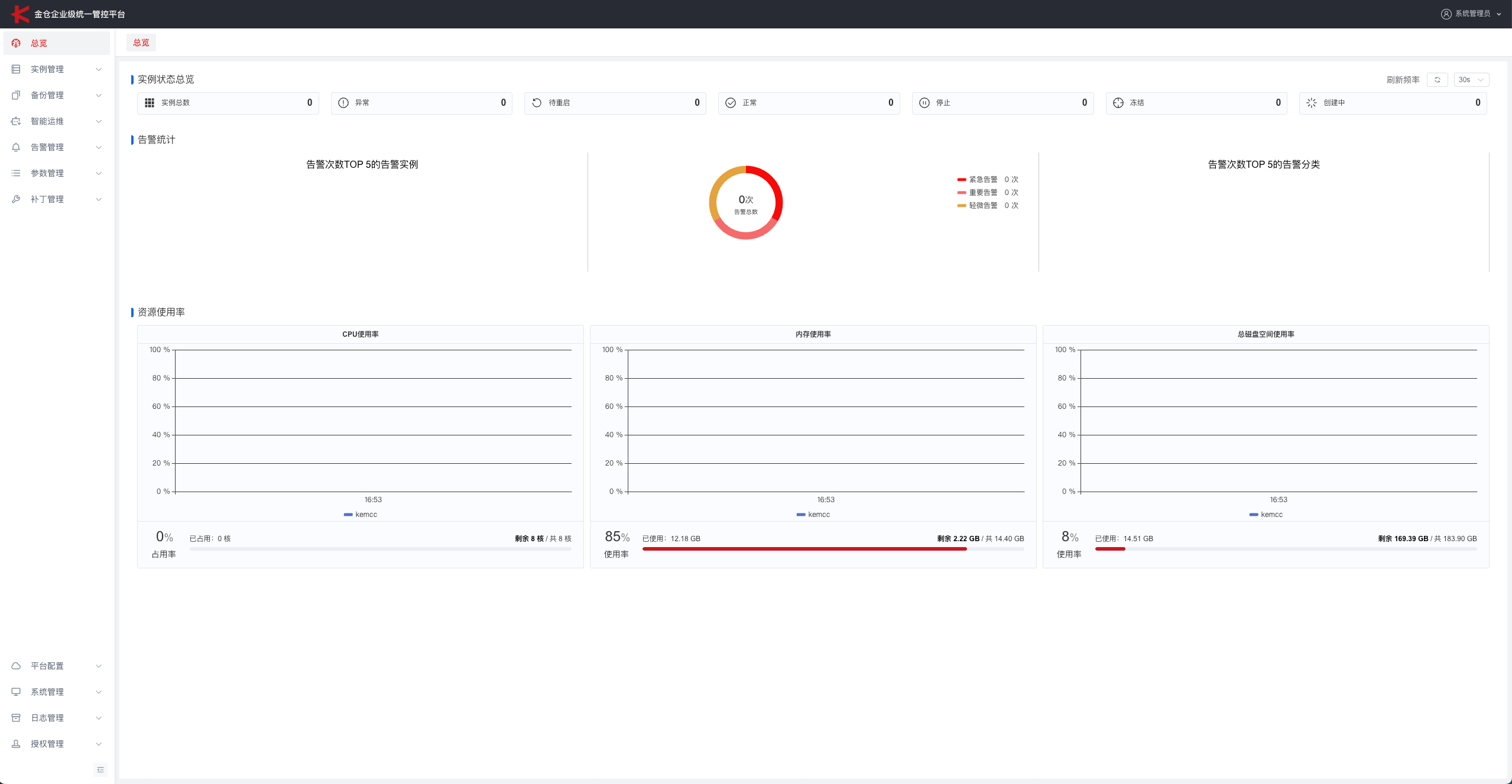1512x784 pixels.
Task: Click the 待重启 restart icon
Action: pyautogui.click(x=537, y=103)
